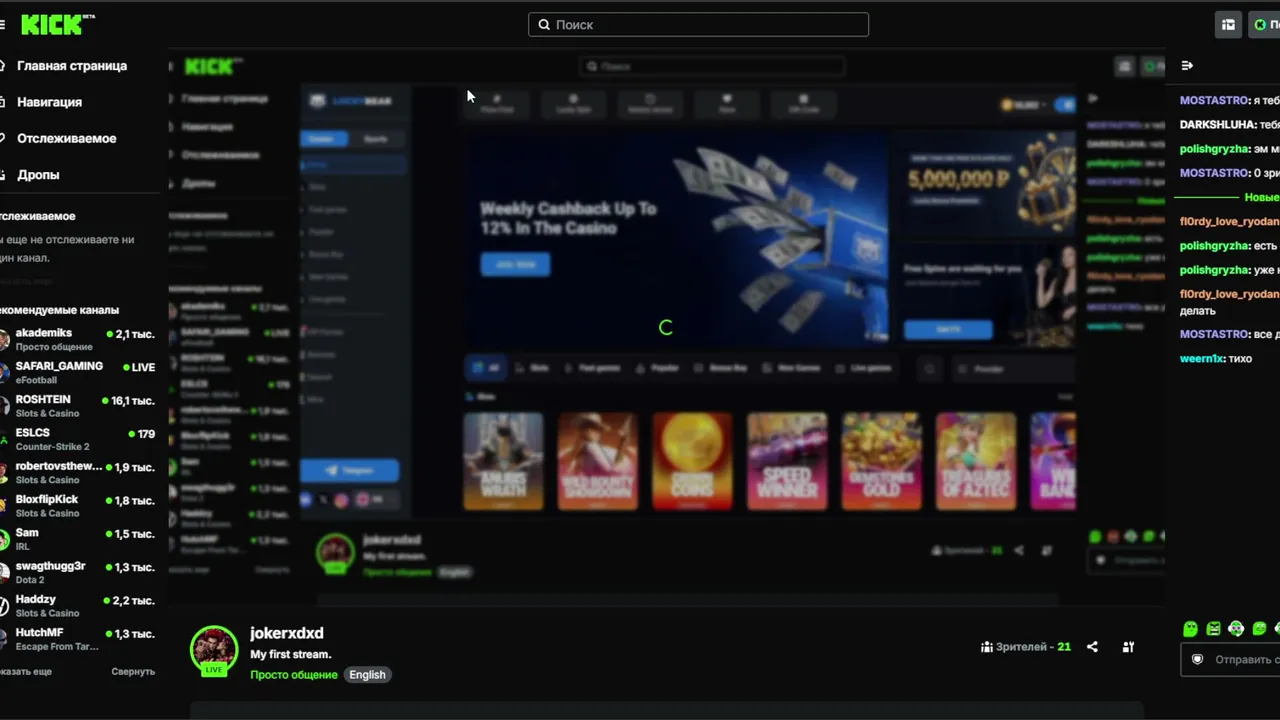Open the Просто общение category link
Viewport: 1280px width, 720px height.
(294, 675)
